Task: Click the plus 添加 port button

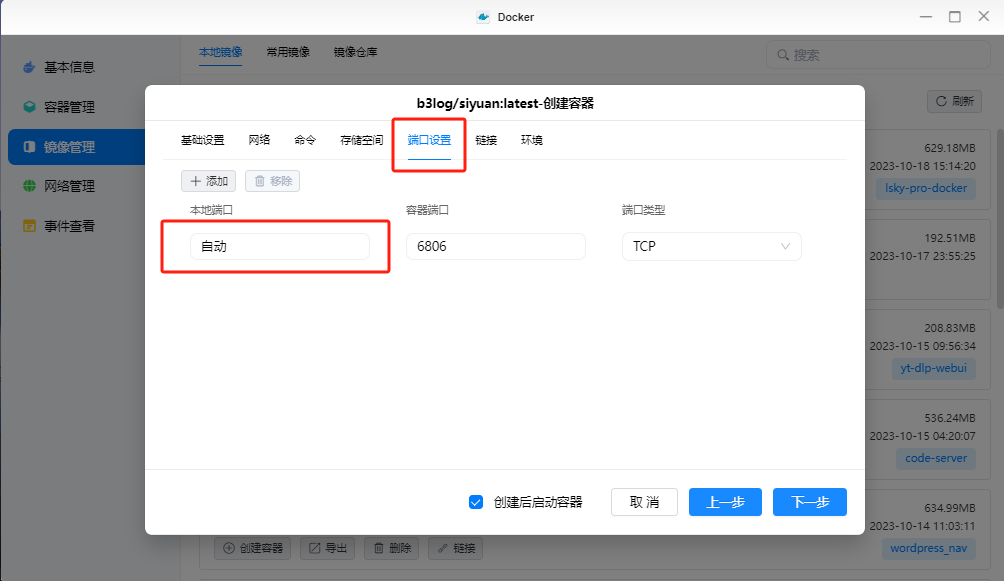Action: point(208,181)
